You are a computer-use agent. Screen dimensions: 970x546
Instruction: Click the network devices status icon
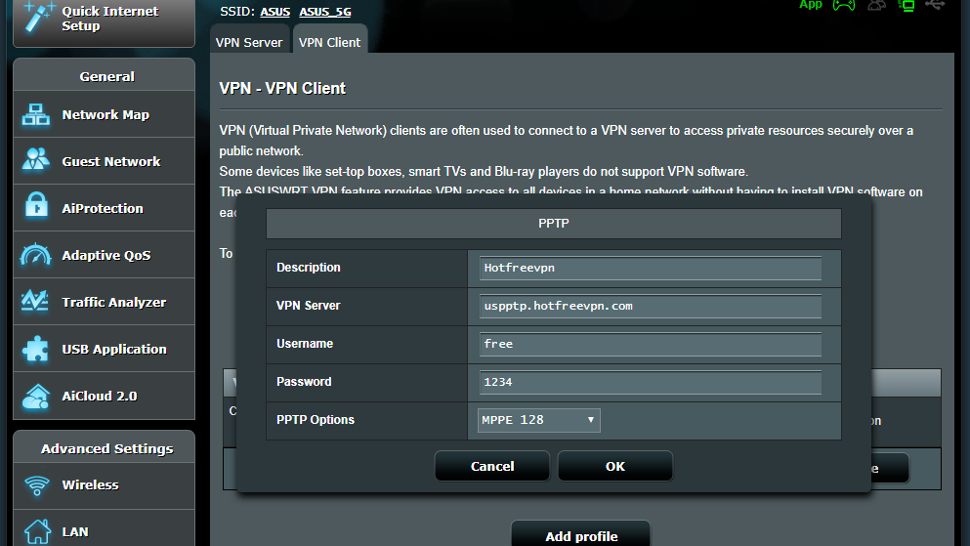pos(906,6)
